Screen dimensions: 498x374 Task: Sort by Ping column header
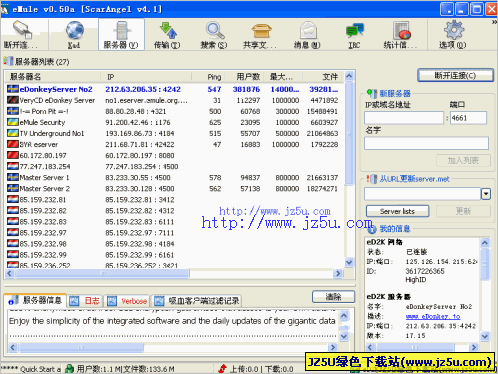point(209,77)
